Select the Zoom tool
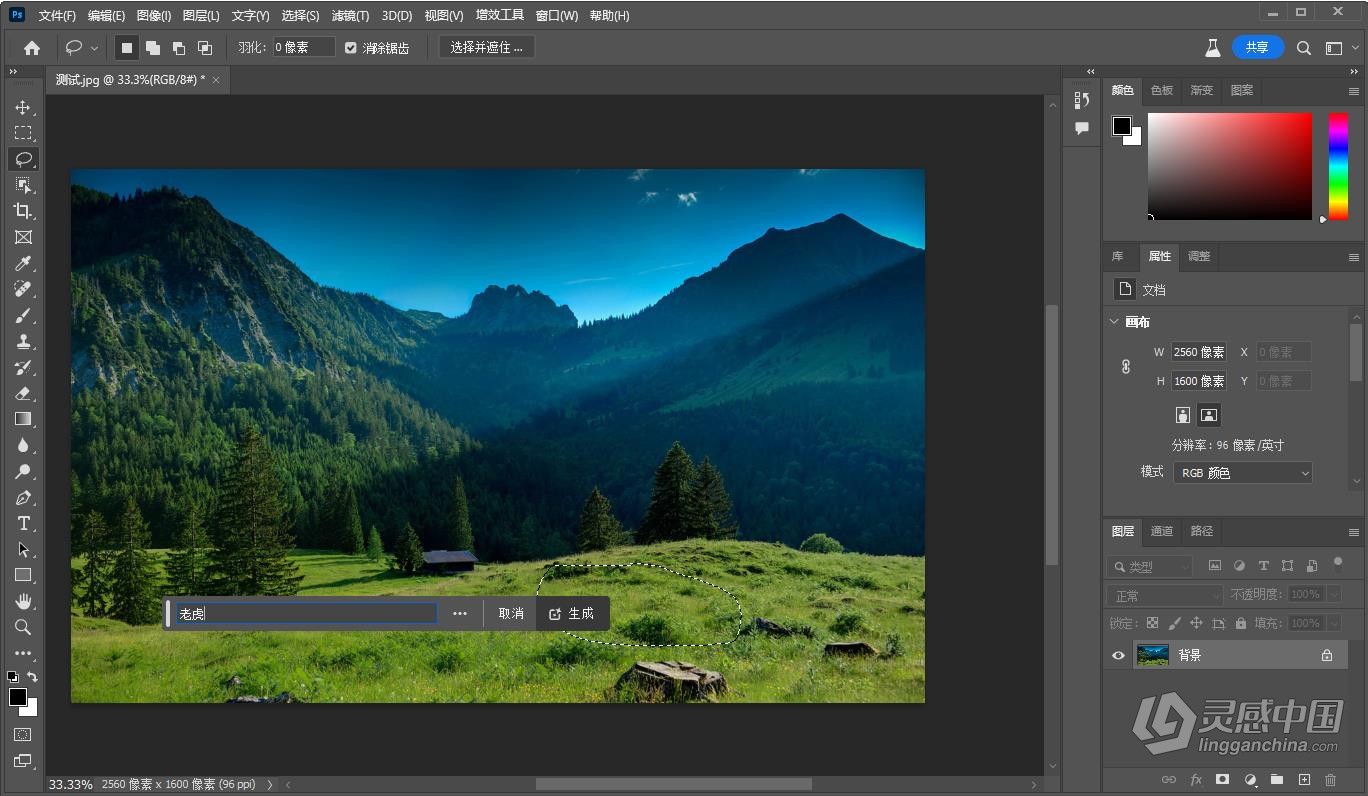Viewport: 1368px width, 796px height. pos(23,627)
